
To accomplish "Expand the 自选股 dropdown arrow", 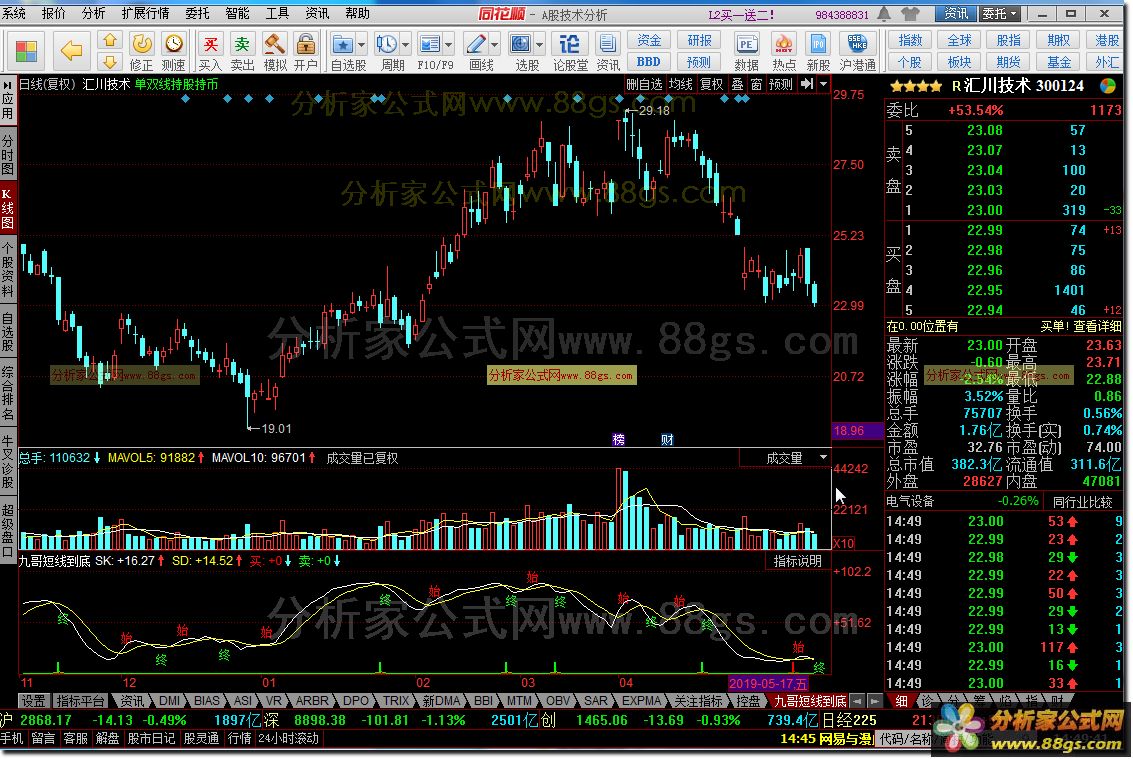I will tap(362, 45).
